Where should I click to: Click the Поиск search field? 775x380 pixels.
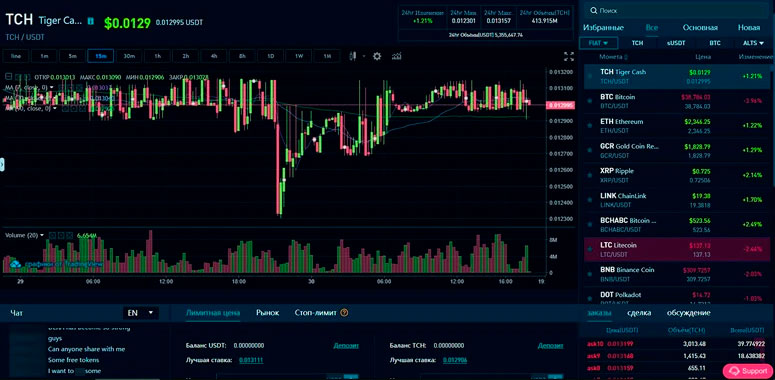coord(676,10)
